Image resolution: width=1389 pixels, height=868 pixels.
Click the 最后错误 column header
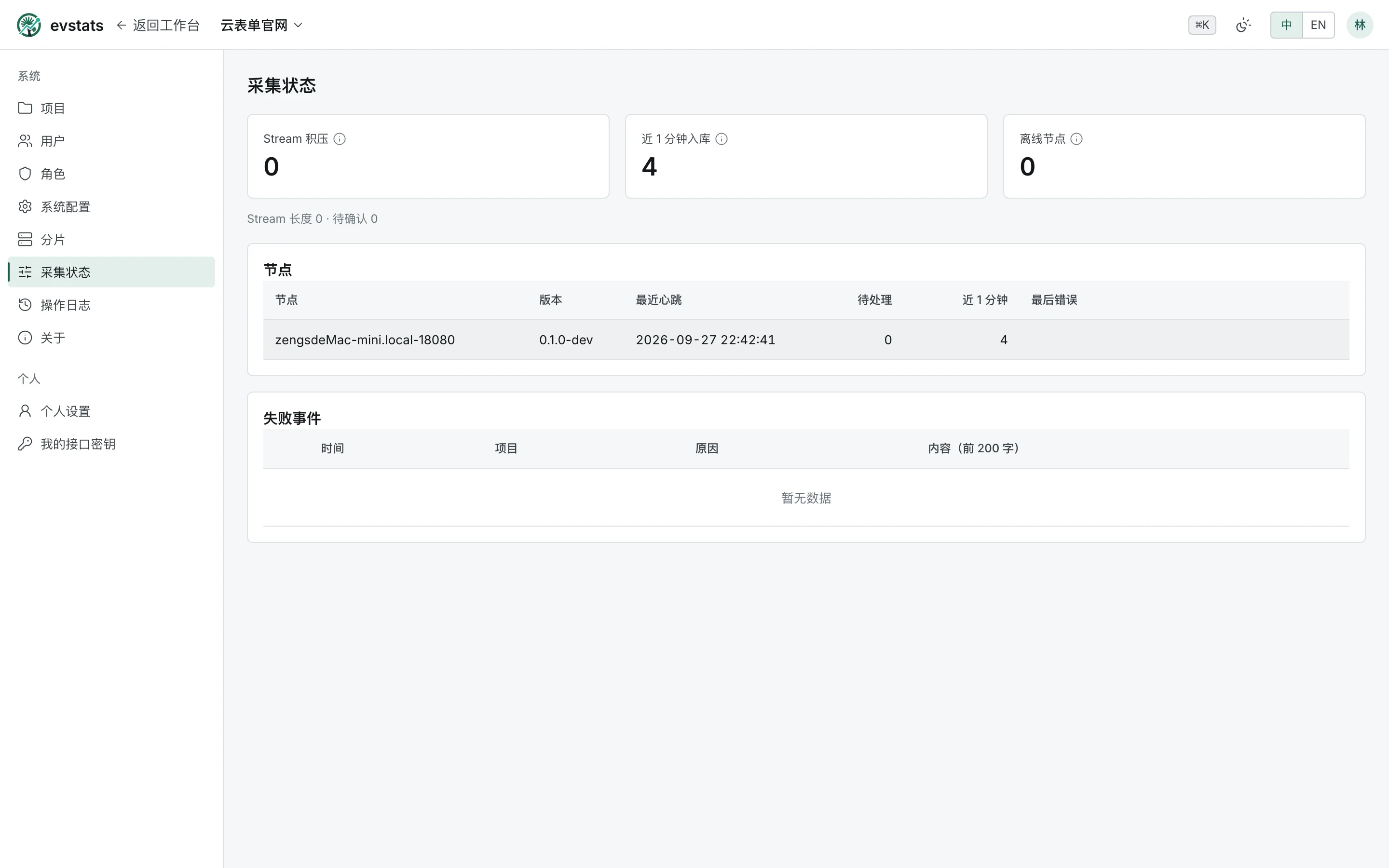(1054, 299)
